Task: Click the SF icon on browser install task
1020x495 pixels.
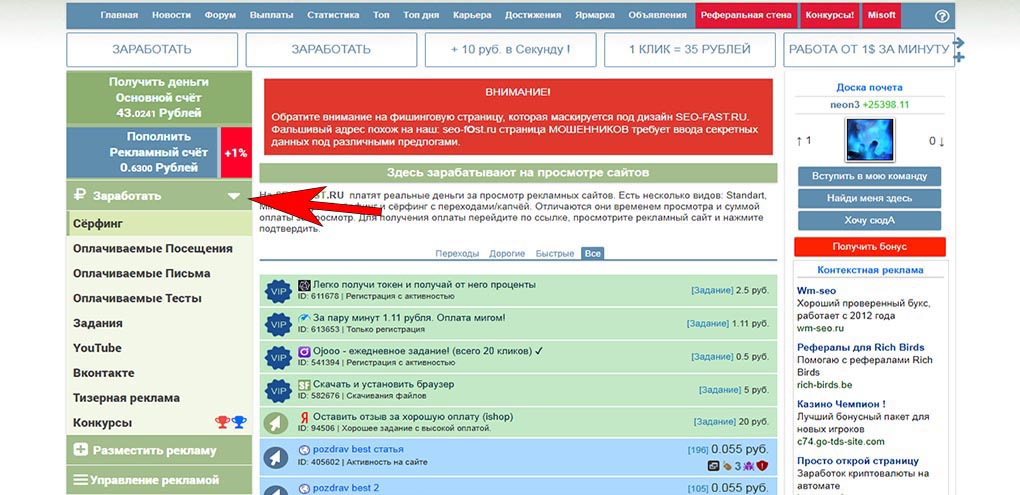Action: (304, 384)
